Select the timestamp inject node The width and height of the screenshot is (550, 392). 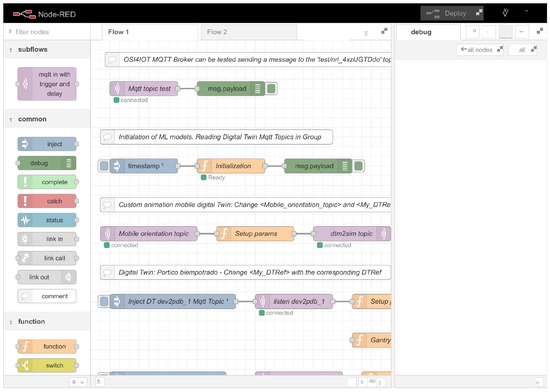(144, 166)
